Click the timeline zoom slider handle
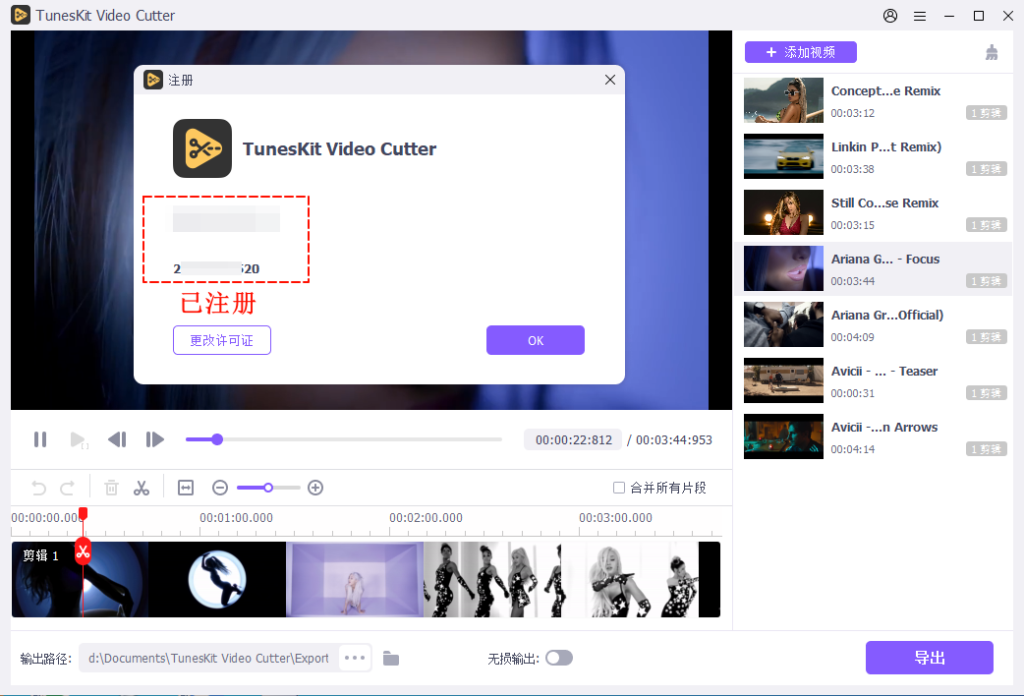The image size is (1024, 696). tap(268, 488)
